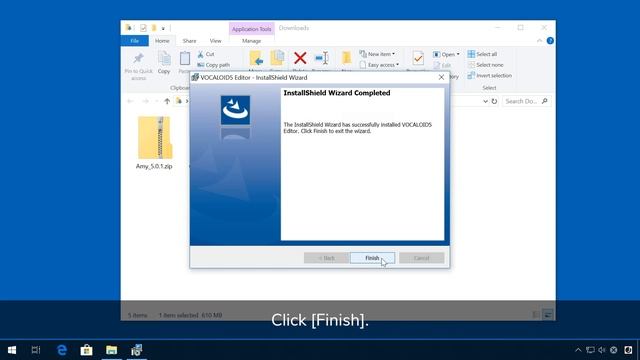Click the Explorer Help question icon
The width and height of the screenshot is (640, 360).
(x=550, y=41)
